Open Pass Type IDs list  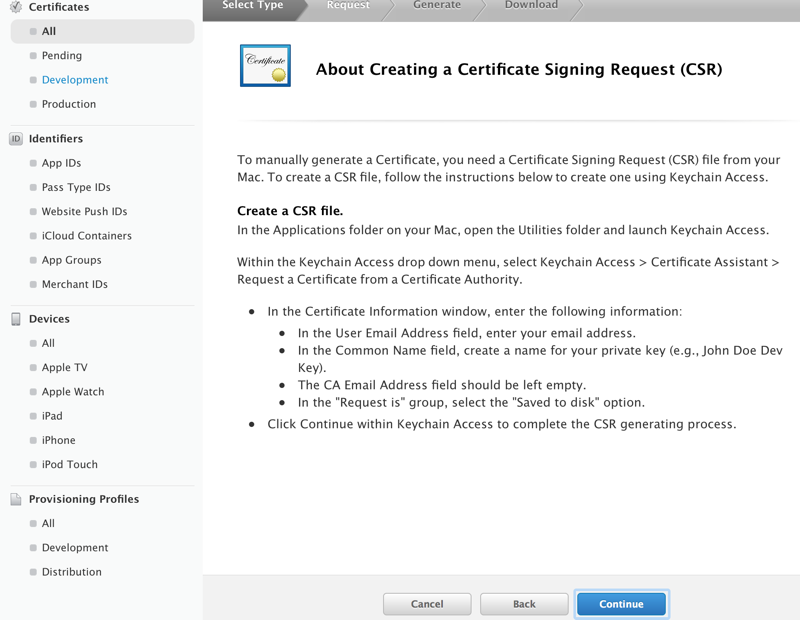(76, 187)
